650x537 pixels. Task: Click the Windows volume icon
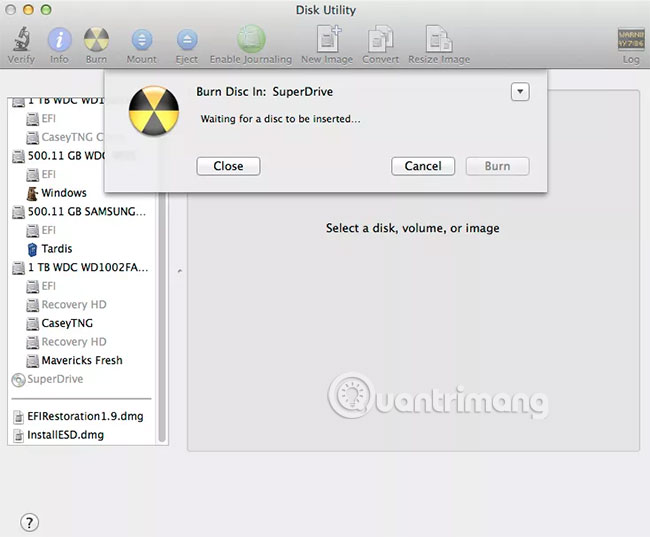[x=32, y=193]
